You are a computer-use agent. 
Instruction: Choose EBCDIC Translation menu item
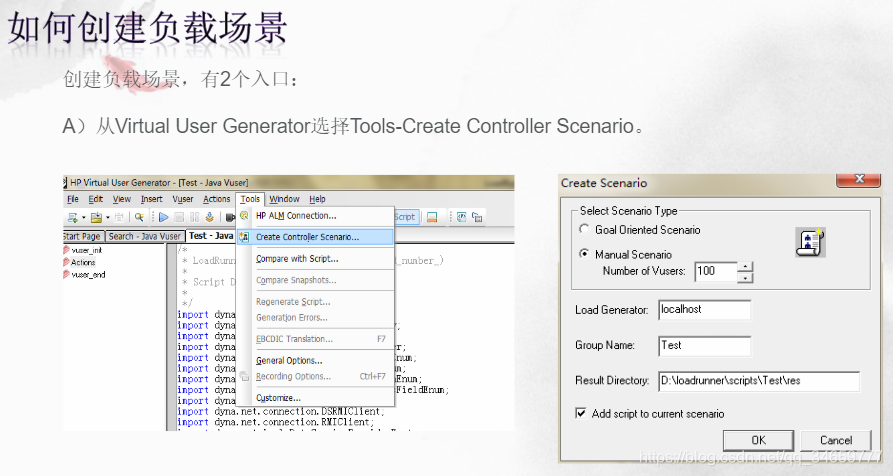click(x=316, y=339)
